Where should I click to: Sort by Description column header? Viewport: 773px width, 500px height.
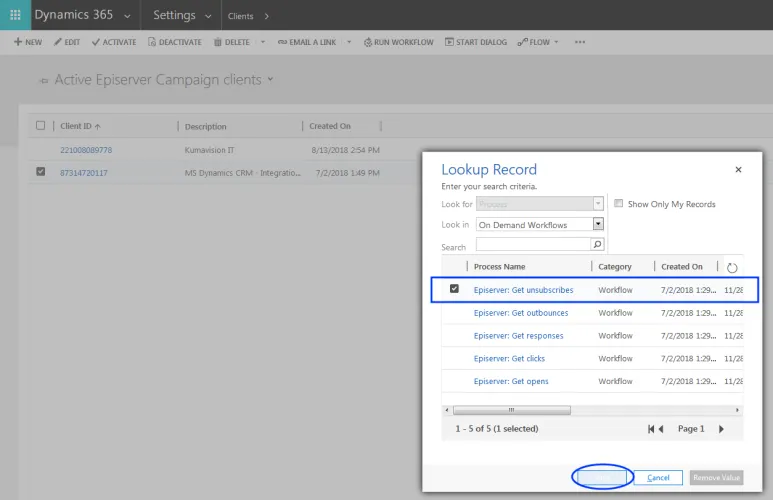coord(206,126)
